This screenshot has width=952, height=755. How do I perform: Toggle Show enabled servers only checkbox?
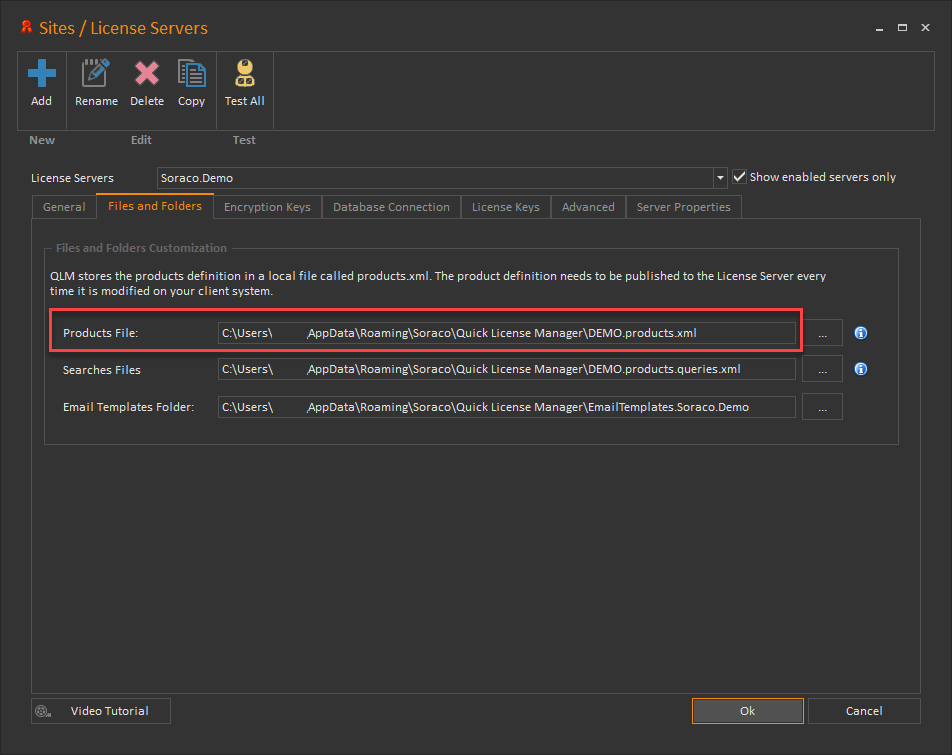click(739, 177)
